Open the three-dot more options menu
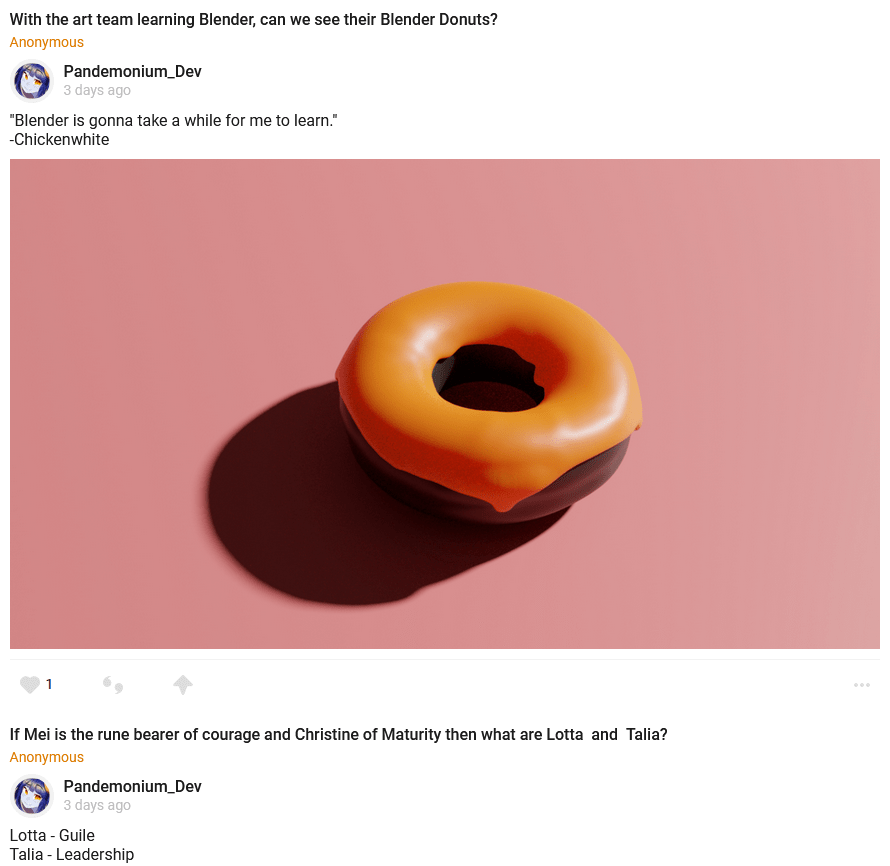This screenshot has height=866, width=890. tap(861, 685)
